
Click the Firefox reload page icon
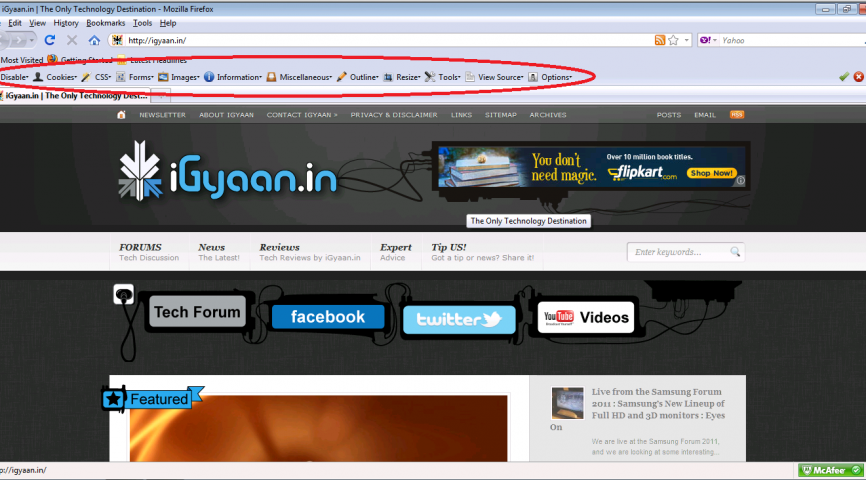(x=50, y=40)
